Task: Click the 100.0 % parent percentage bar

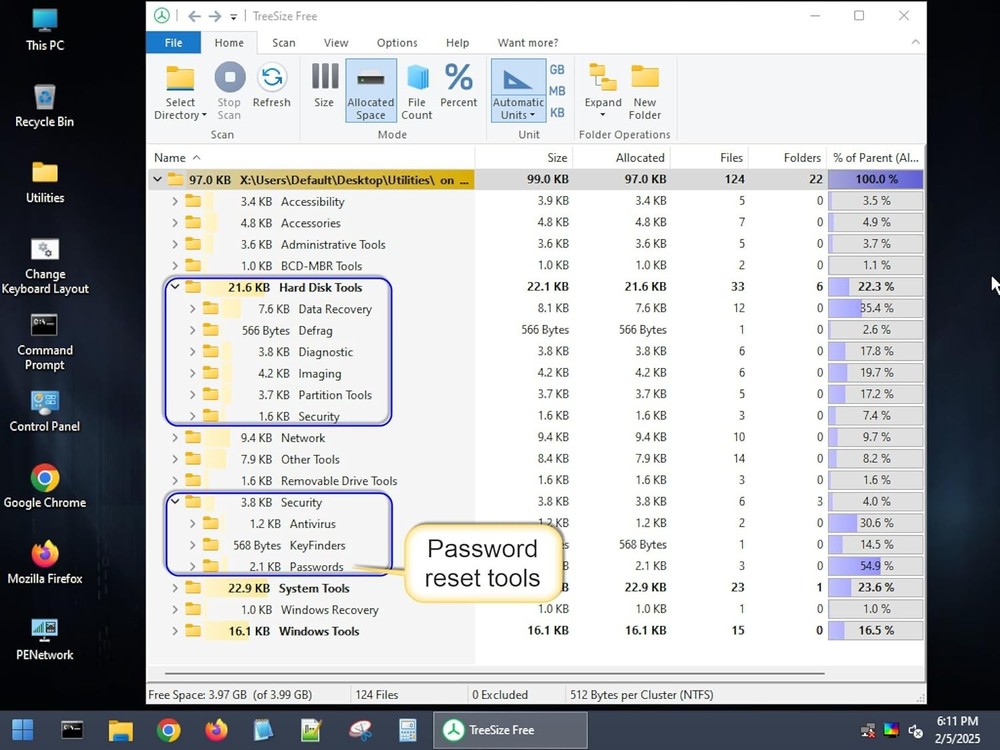Action: [875, 180]
